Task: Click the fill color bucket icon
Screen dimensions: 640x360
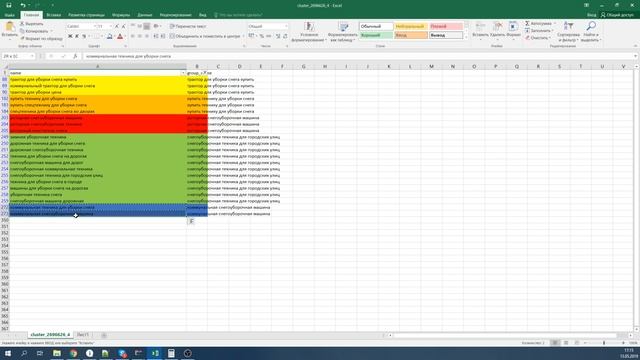Action: tap(109, 36)
